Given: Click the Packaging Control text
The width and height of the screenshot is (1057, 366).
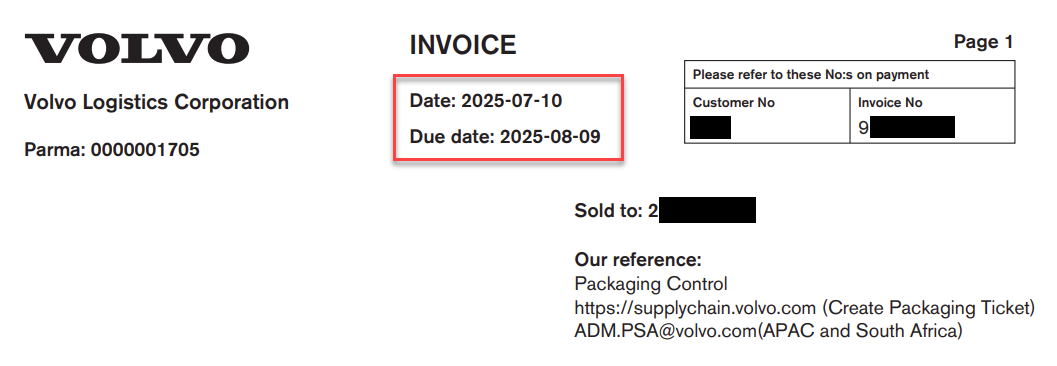Looking at the screenshot, I should [651, 284].
